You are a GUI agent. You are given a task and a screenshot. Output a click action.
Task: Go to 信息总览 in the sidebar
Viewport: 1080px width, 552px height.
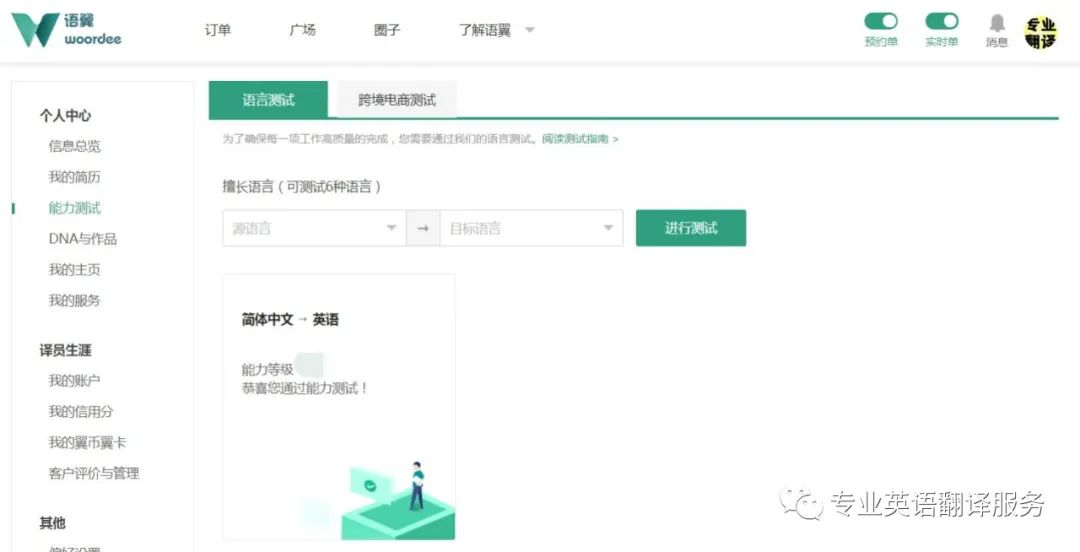coord(74,146)
